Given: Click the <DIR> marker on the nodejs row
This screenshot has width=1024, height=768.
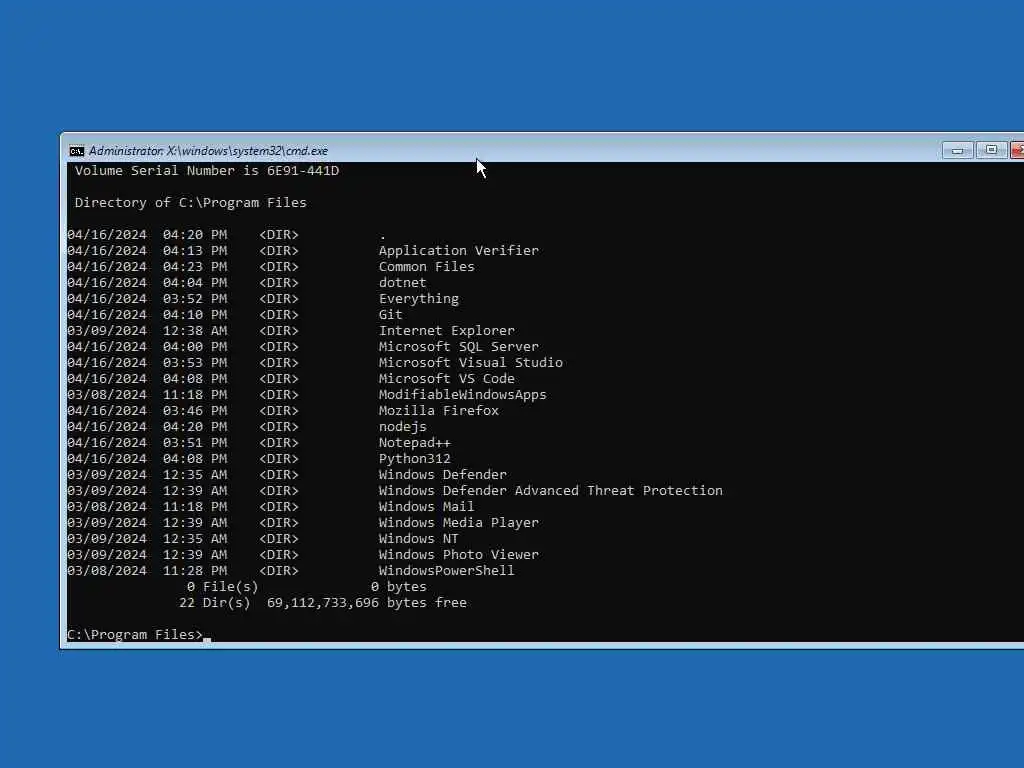Looking at the screenshot, I should tap(279, 427).
